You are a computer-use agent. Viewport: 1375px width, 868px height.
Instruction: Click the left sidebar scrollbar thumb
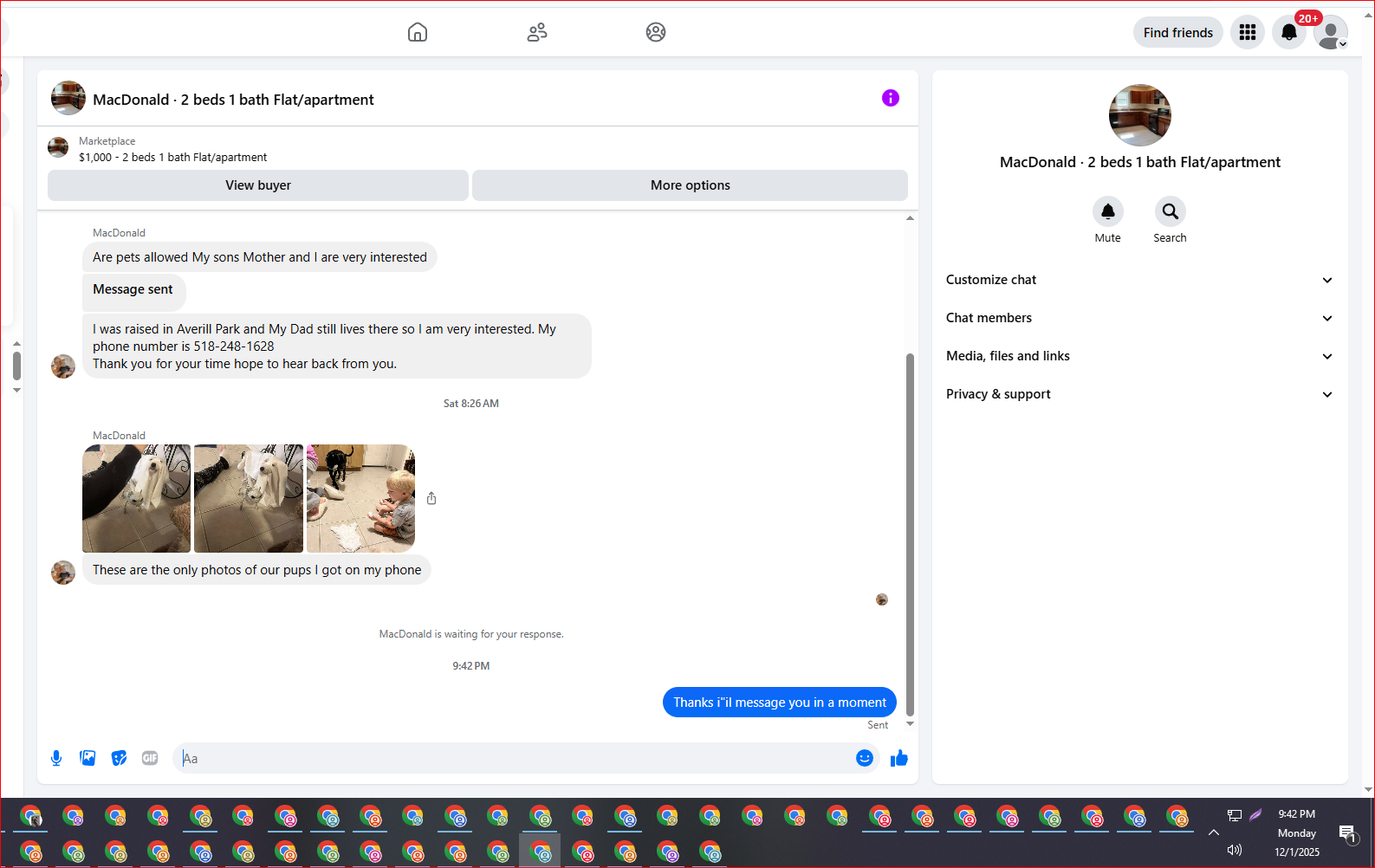(x=16, y=366)
